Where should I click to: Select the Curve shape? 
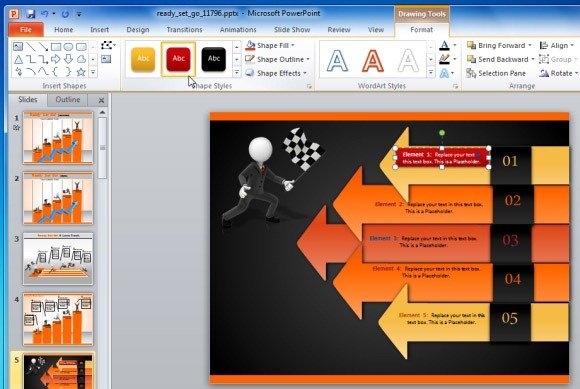[x=43, y=72]
